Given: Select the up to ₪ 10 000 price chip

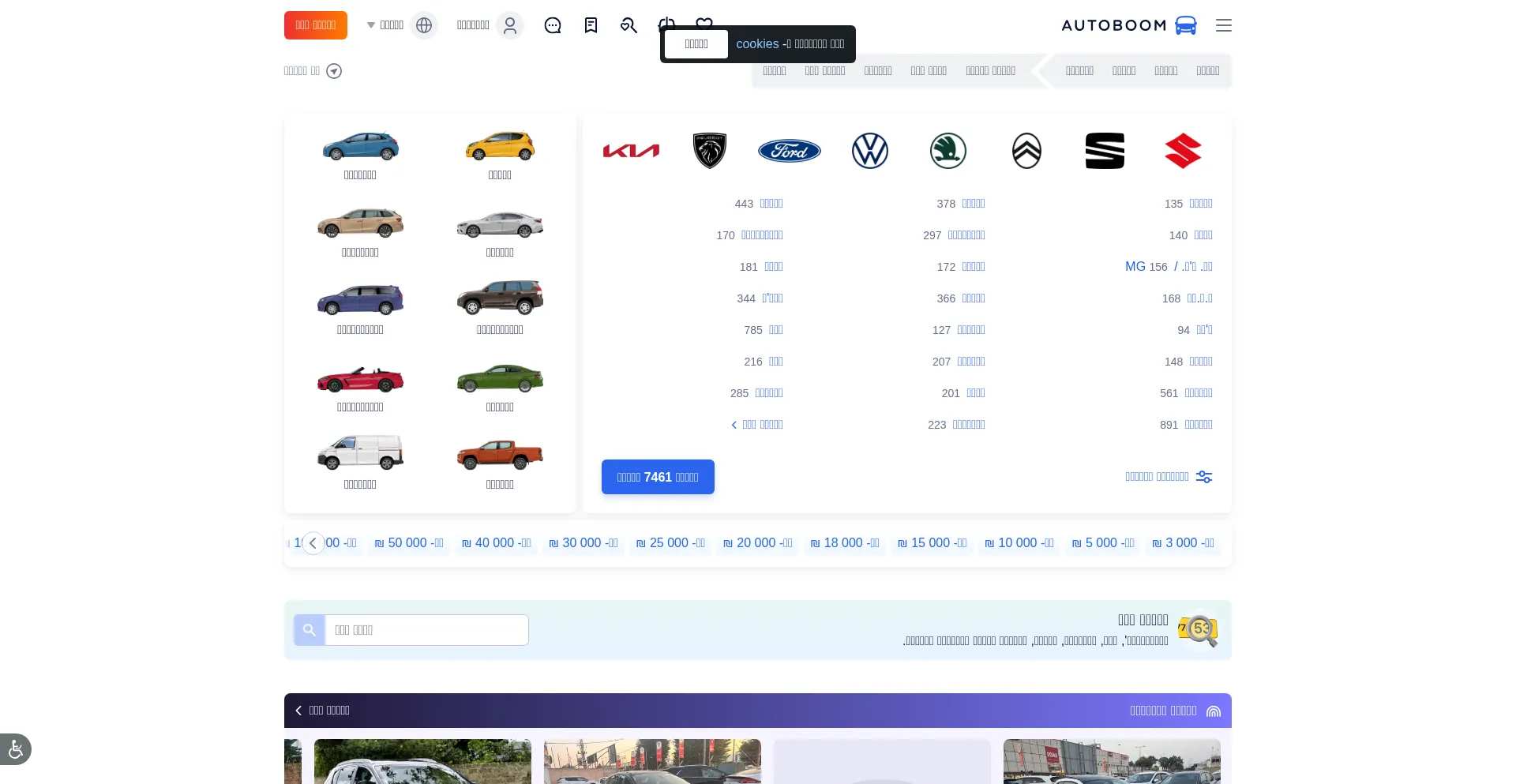Looking at the screenshot, I should pos(1019,543).
